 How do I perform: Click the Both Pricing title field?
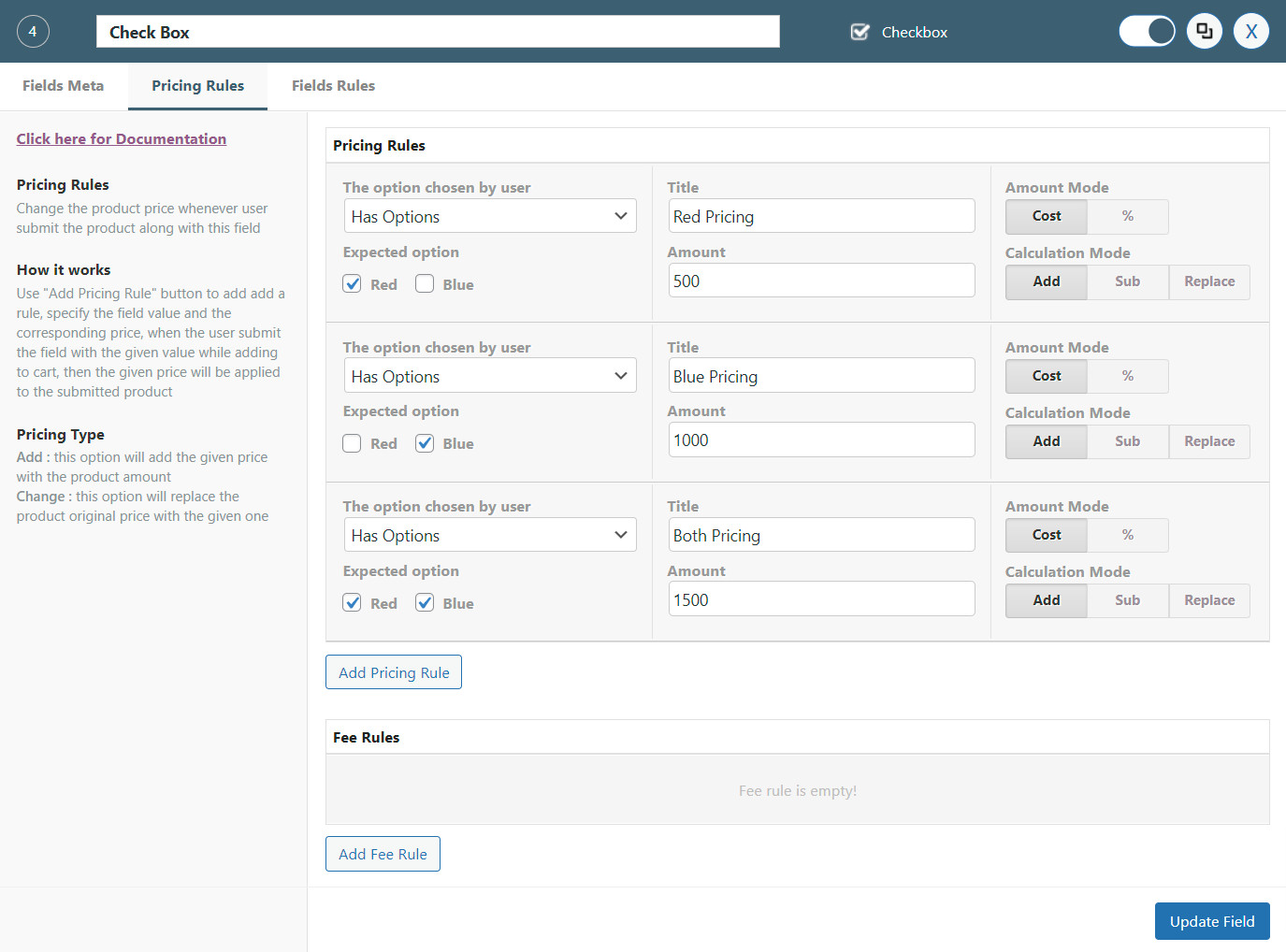pos(821,535)
